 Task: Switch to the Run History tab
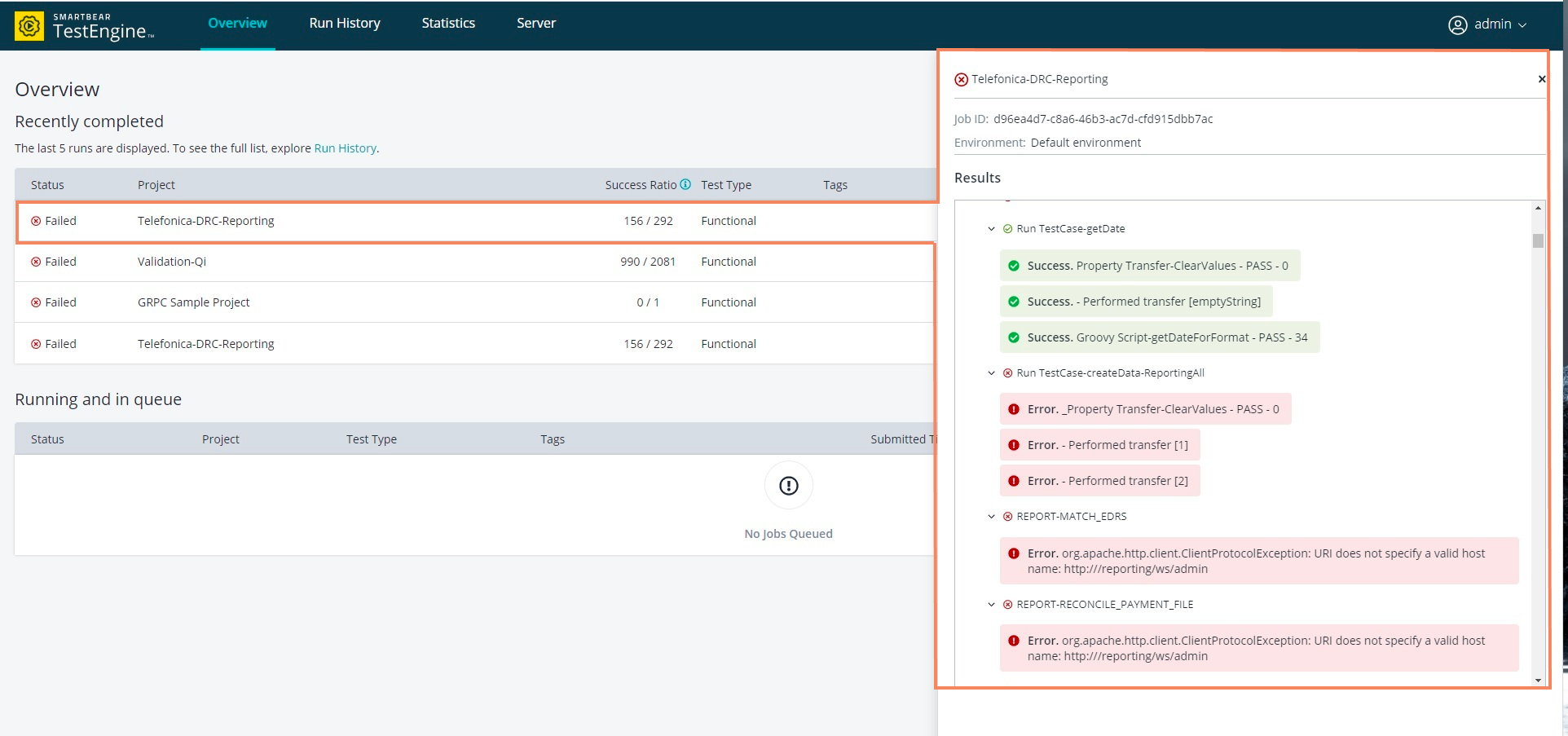point(344,23)
